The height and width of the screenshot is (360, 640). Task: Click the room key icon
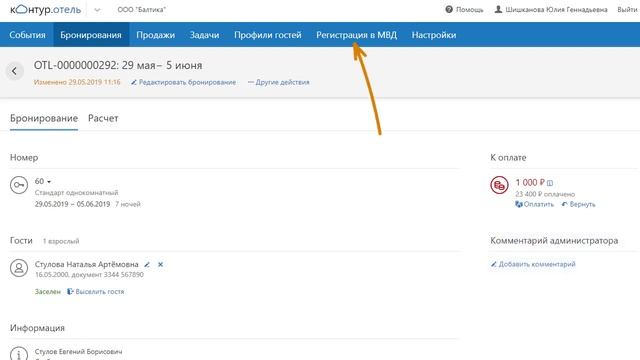tap(19, 185)
